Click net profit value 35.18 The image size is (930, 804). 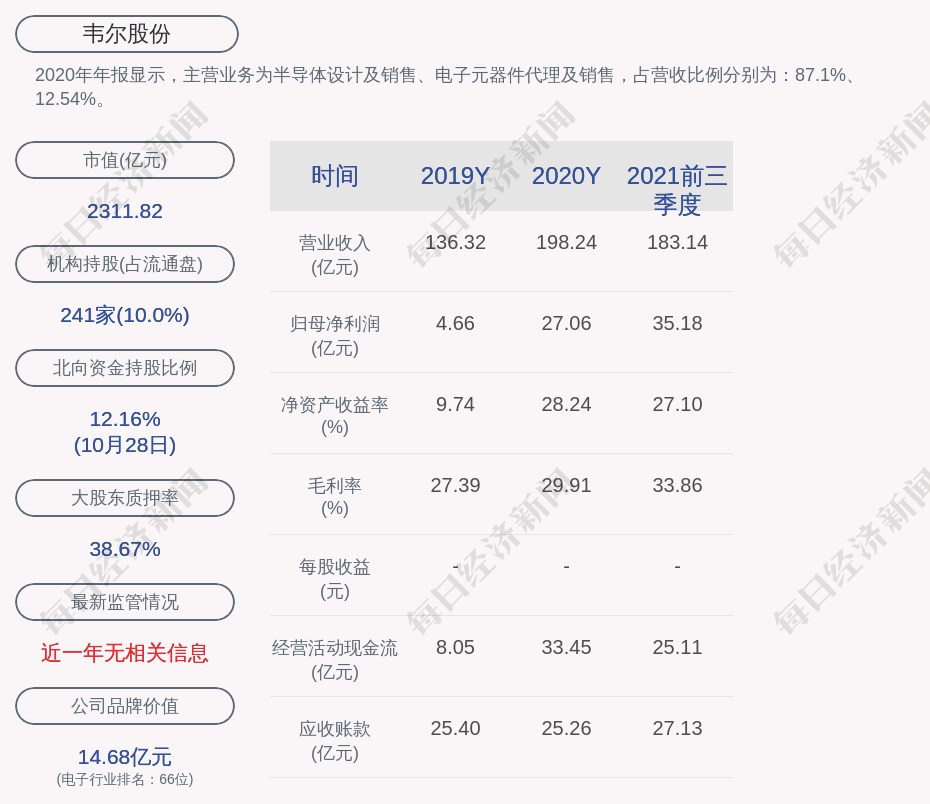tap(677, 324)
